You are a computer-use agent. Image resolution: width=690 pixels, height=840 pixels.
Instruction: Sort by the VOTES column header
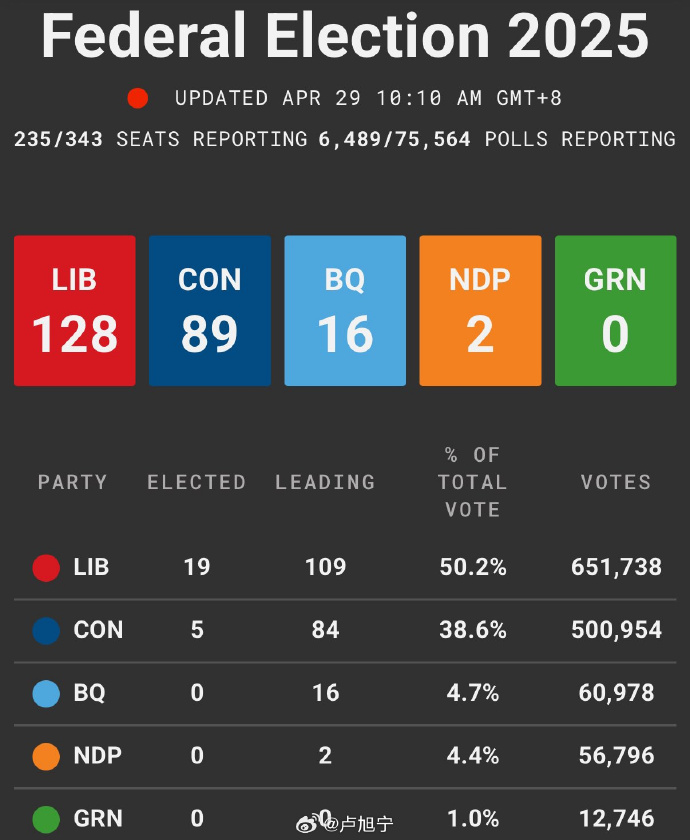click(616, 482)
